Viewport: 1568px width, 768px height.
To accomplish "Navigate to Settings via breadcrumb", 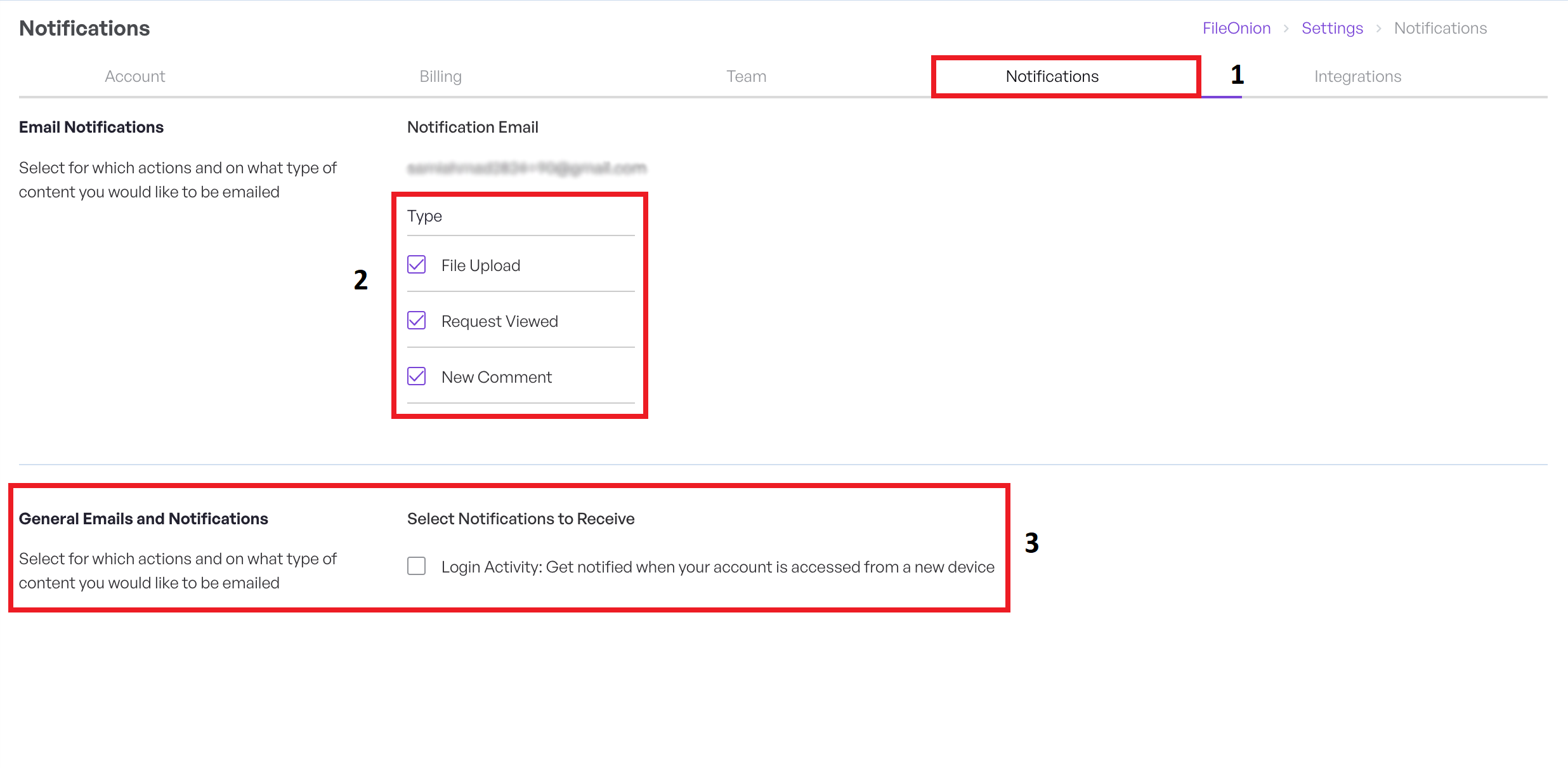I will 1332,28.
